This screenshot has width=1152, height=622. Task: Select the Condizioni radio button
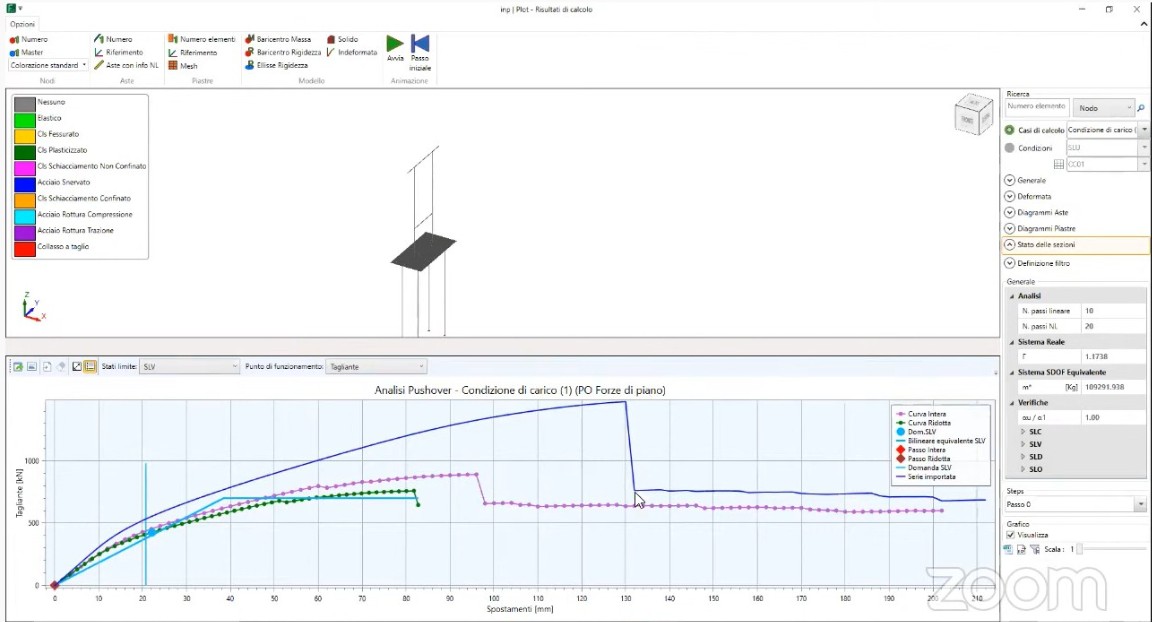pyautogui.click(x=1010, y=148)
